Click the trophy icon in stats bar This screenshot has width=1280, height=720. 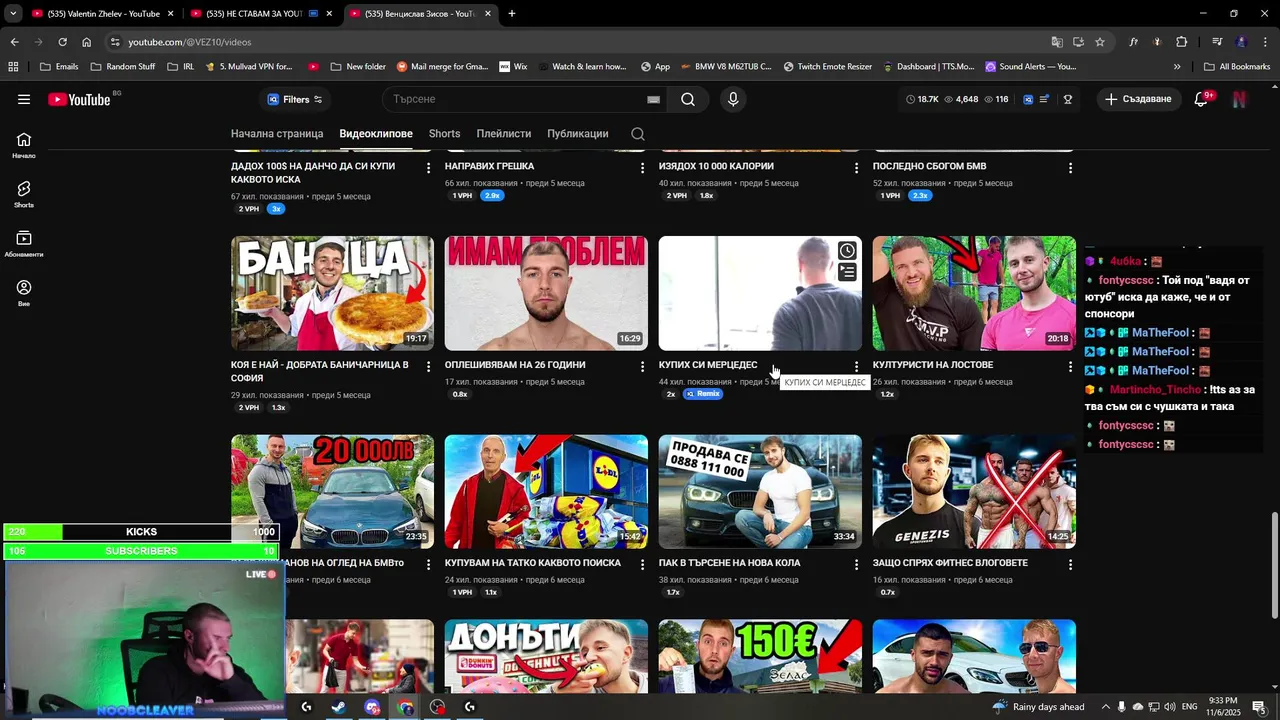[1068, 99]
